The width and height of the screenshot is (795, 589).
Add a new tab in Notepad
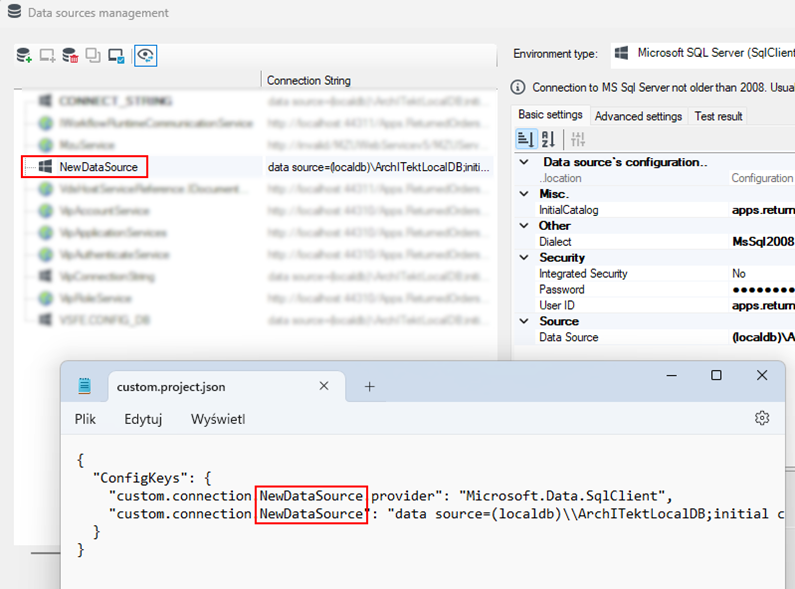tap(370, 387)
